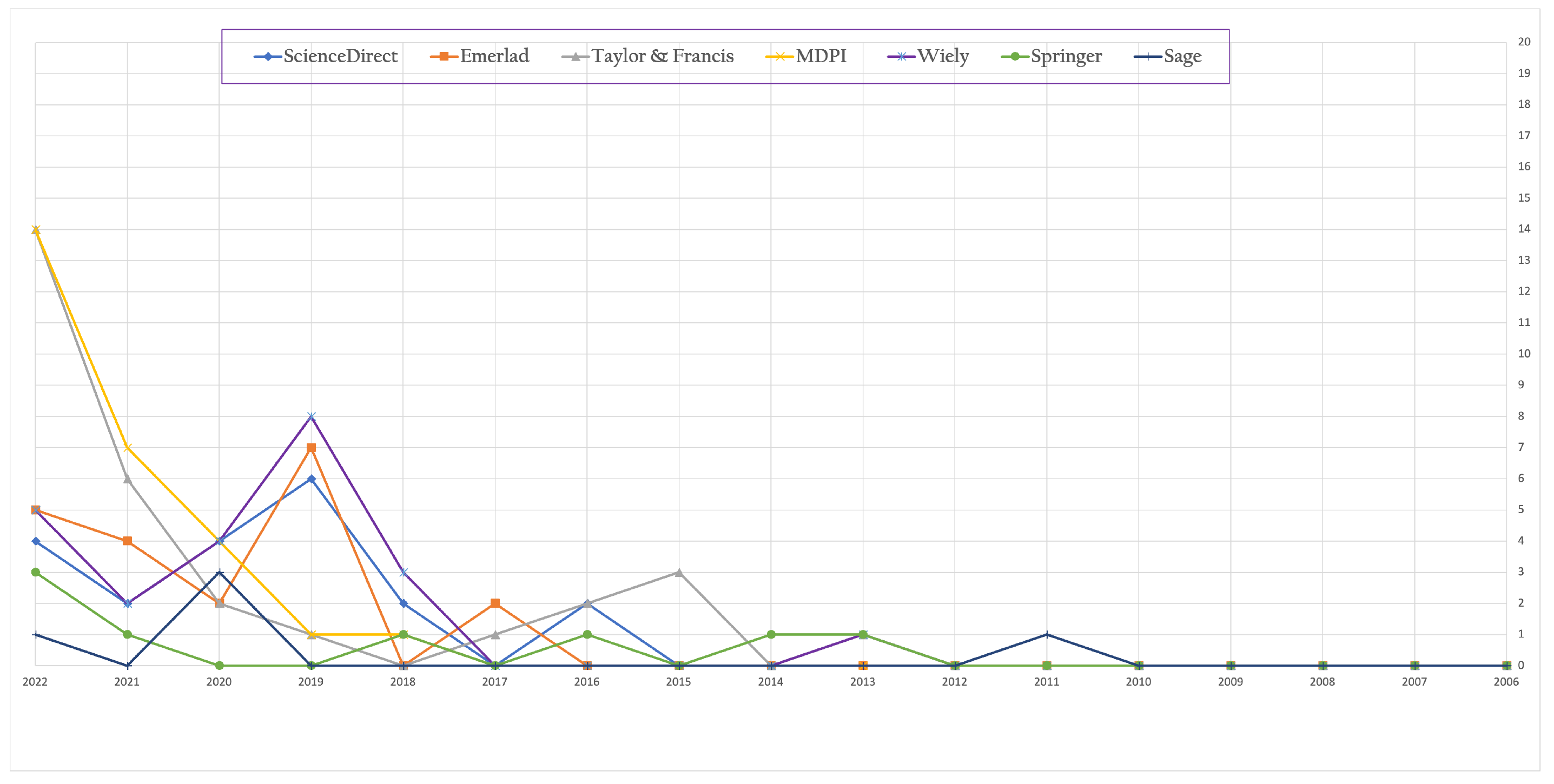Click the Springer green circle legend marker
Screen dimensions: 1554x784
click(1015, 57)
